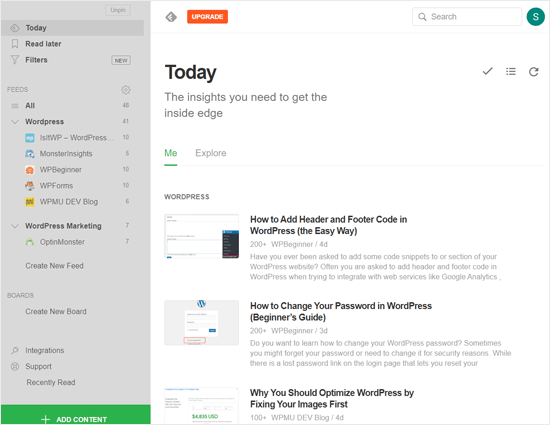550x425 pixels.
Task: Open Filters in the sidebar
Action: (36, 60)
